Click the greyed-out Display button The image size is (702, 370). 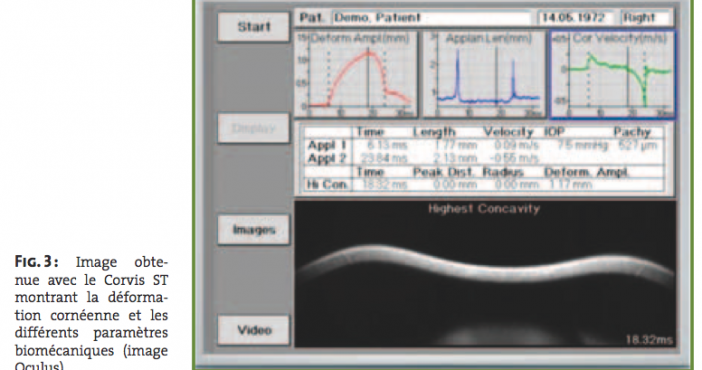[254, 129]
